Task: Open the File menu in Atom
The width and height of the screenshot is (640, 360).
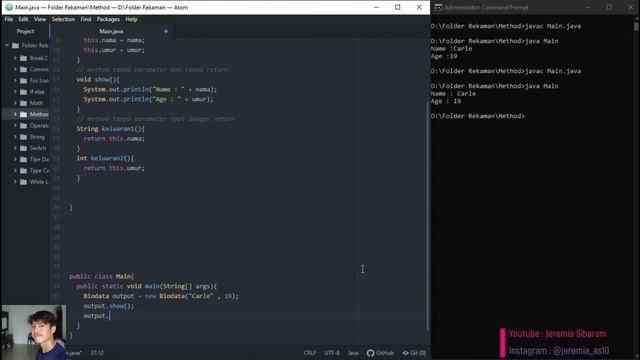Action: [9, 19]
